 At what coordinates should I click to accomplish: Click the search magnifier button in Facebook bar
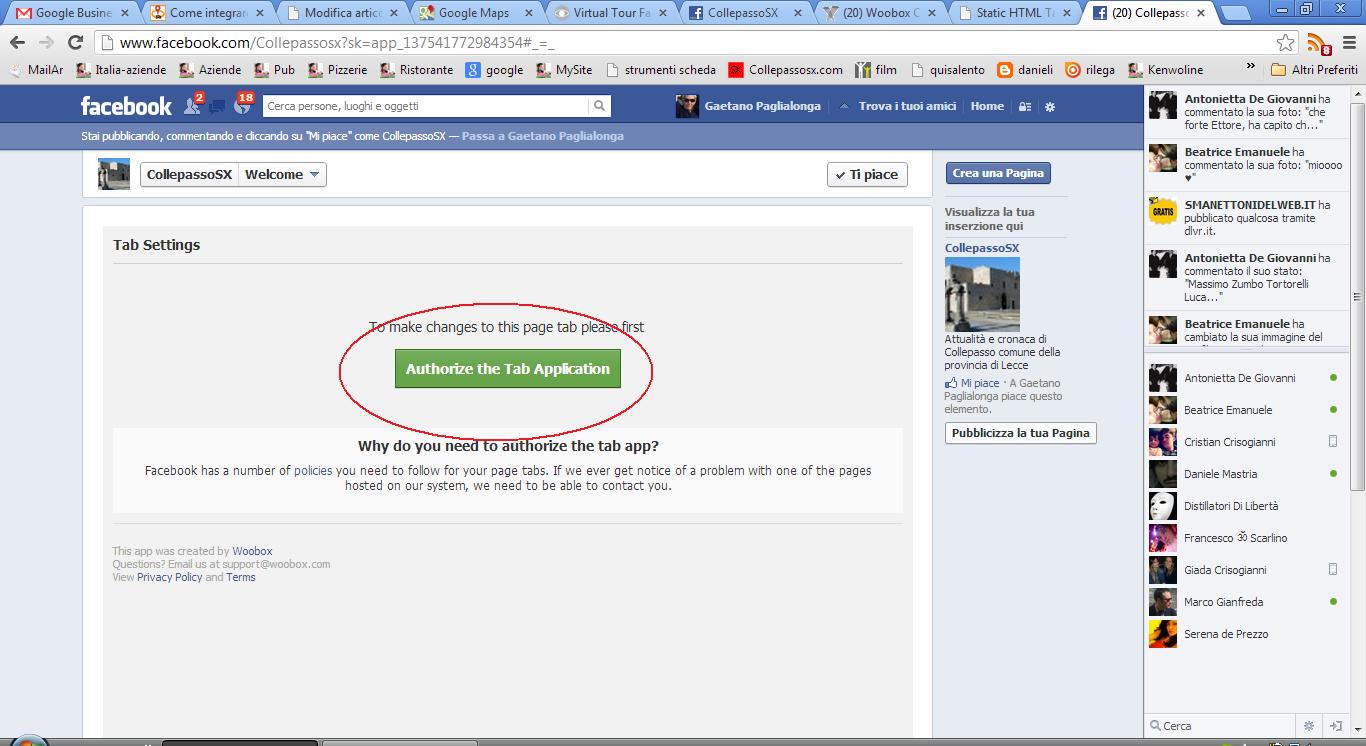[x=599, y=106]
